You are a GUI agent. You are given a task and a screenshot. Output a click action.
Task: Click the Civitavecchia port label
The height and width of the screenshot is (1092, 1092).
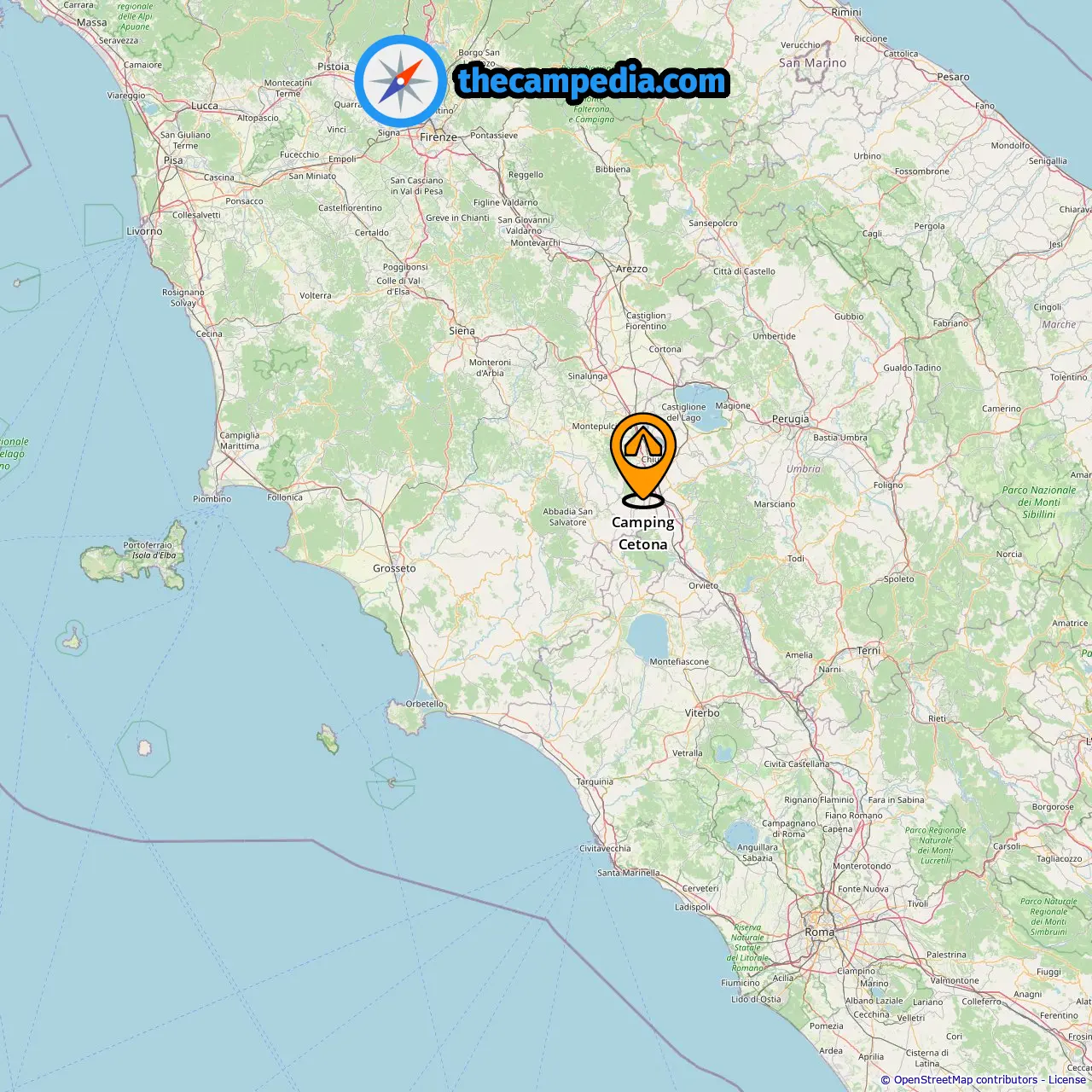pyautogui.click(x=605, y=849)
